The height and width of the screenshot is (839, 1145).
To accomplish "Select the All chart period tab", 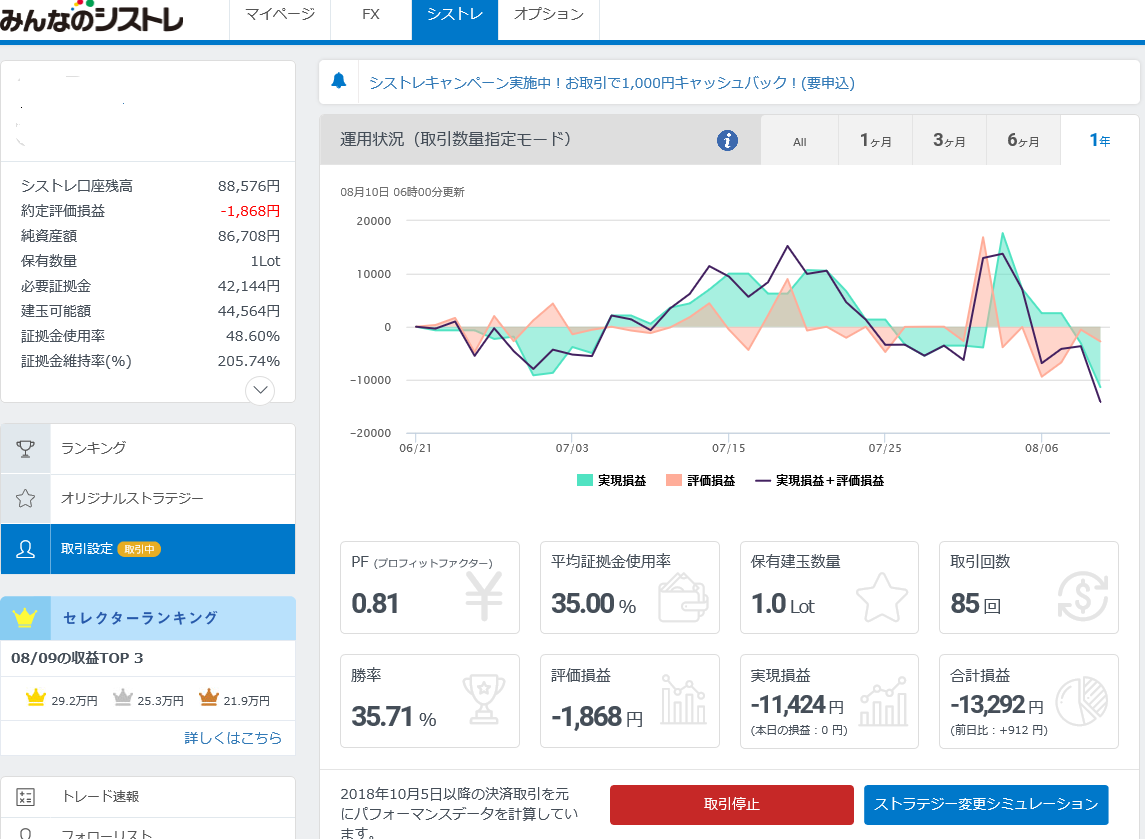I will 799,142.
